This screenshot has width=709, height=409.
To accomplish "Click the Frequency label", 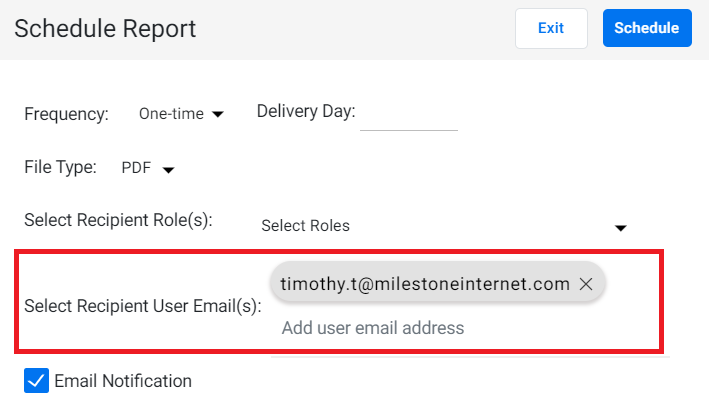I will (x=66, y=114).
